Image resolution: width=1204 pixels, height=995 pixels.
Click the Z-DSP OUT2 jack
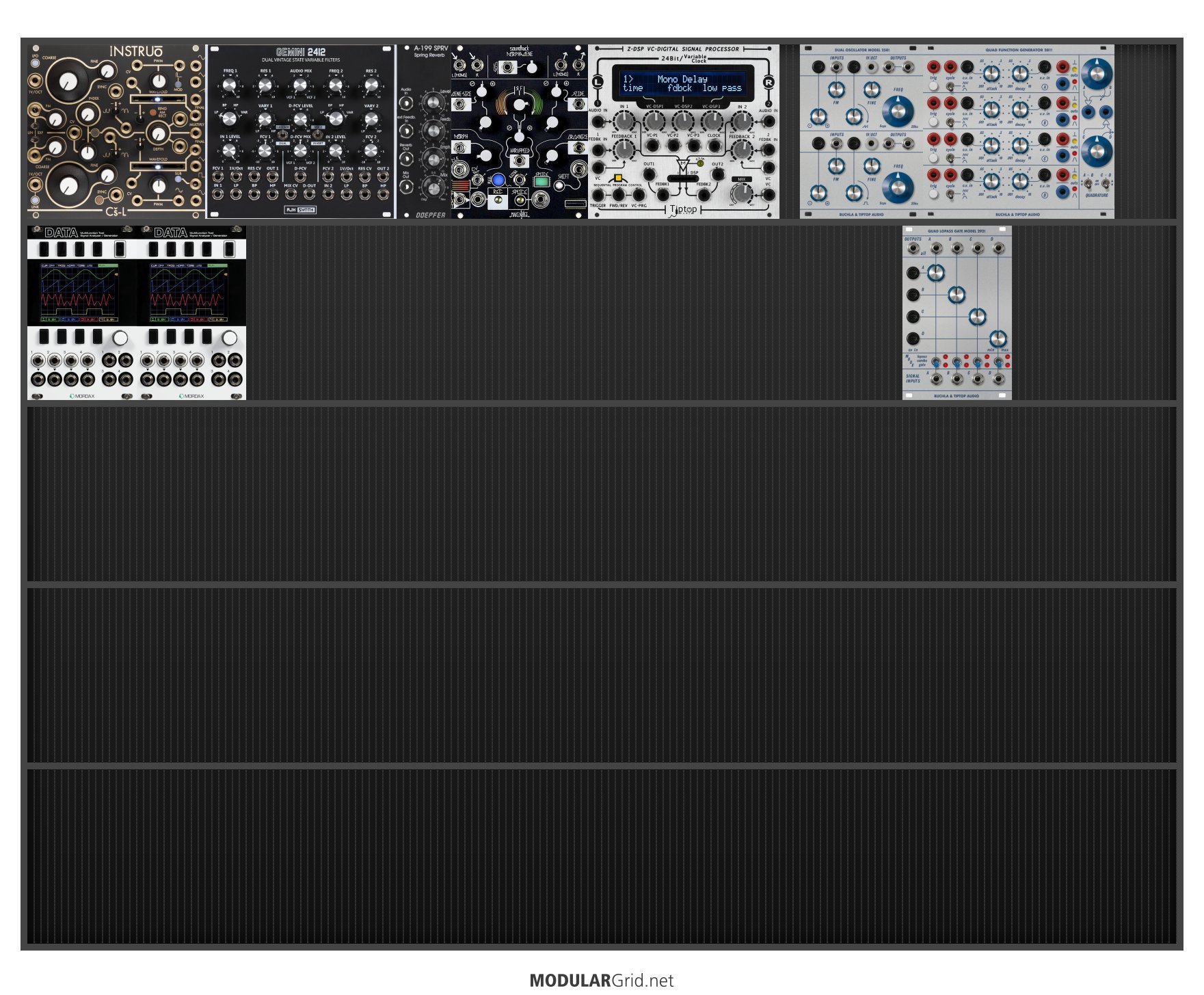(x=717, y=174)
